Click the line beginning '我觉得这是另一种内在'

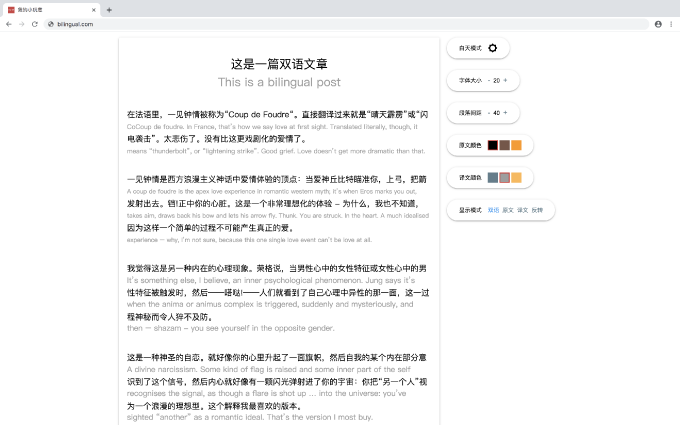point(277,268)
